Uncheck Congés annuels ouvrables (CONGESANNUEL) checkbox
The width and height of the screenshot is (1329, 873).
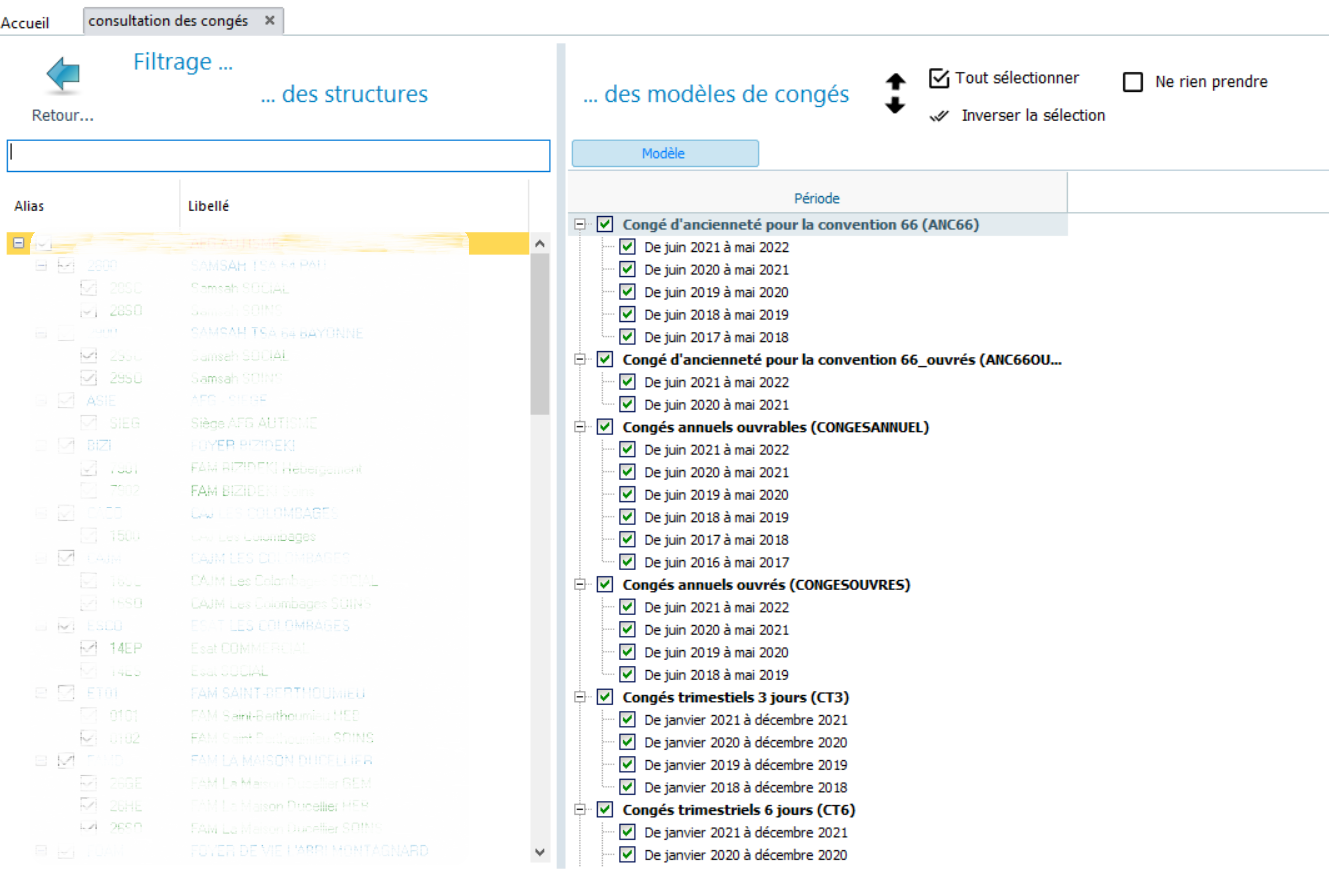[x=605, y=427]
